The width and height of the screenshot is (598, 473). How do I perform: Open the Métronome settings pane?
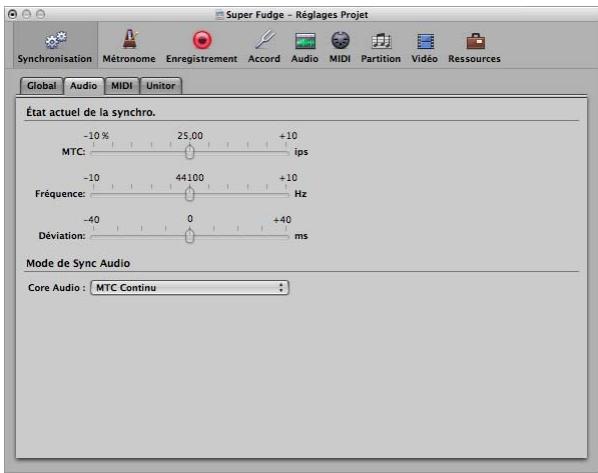(129, 46)
